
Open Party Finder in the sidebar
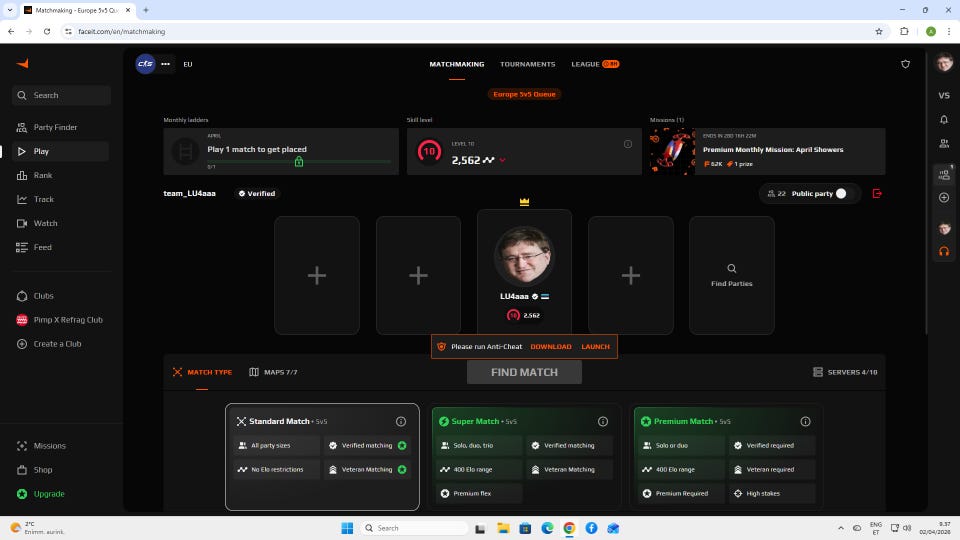(x=61, y=127)
